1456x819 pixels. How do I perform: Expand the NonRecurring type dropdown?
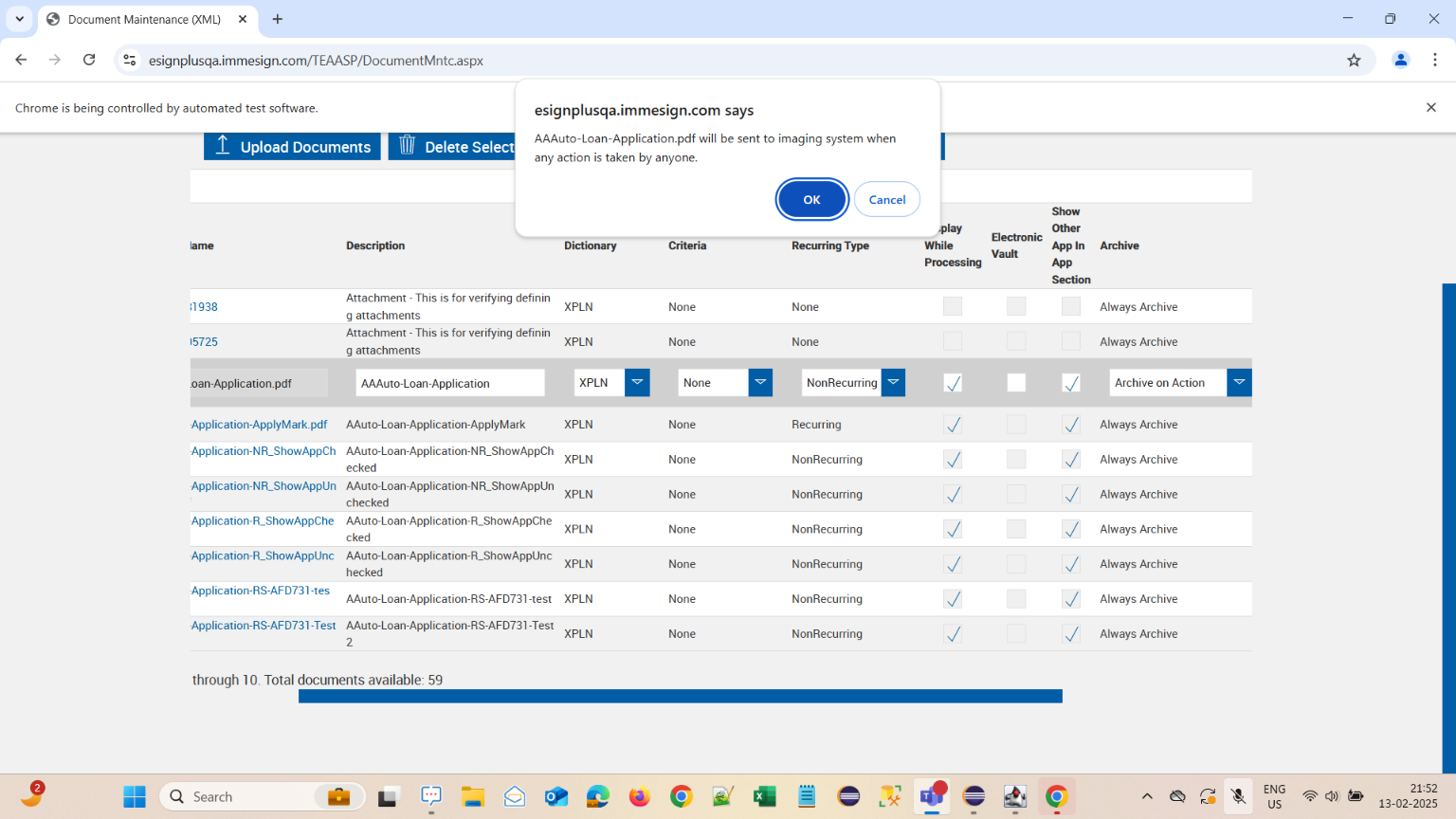893,383
